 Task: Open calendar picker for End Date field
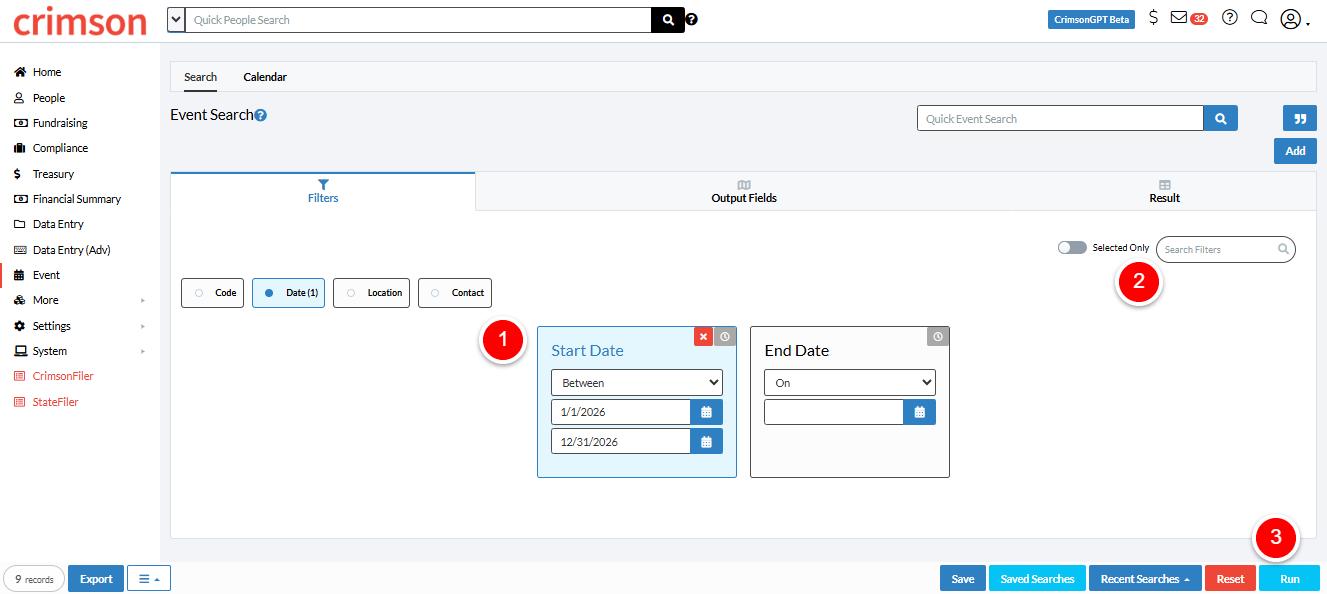919,412
